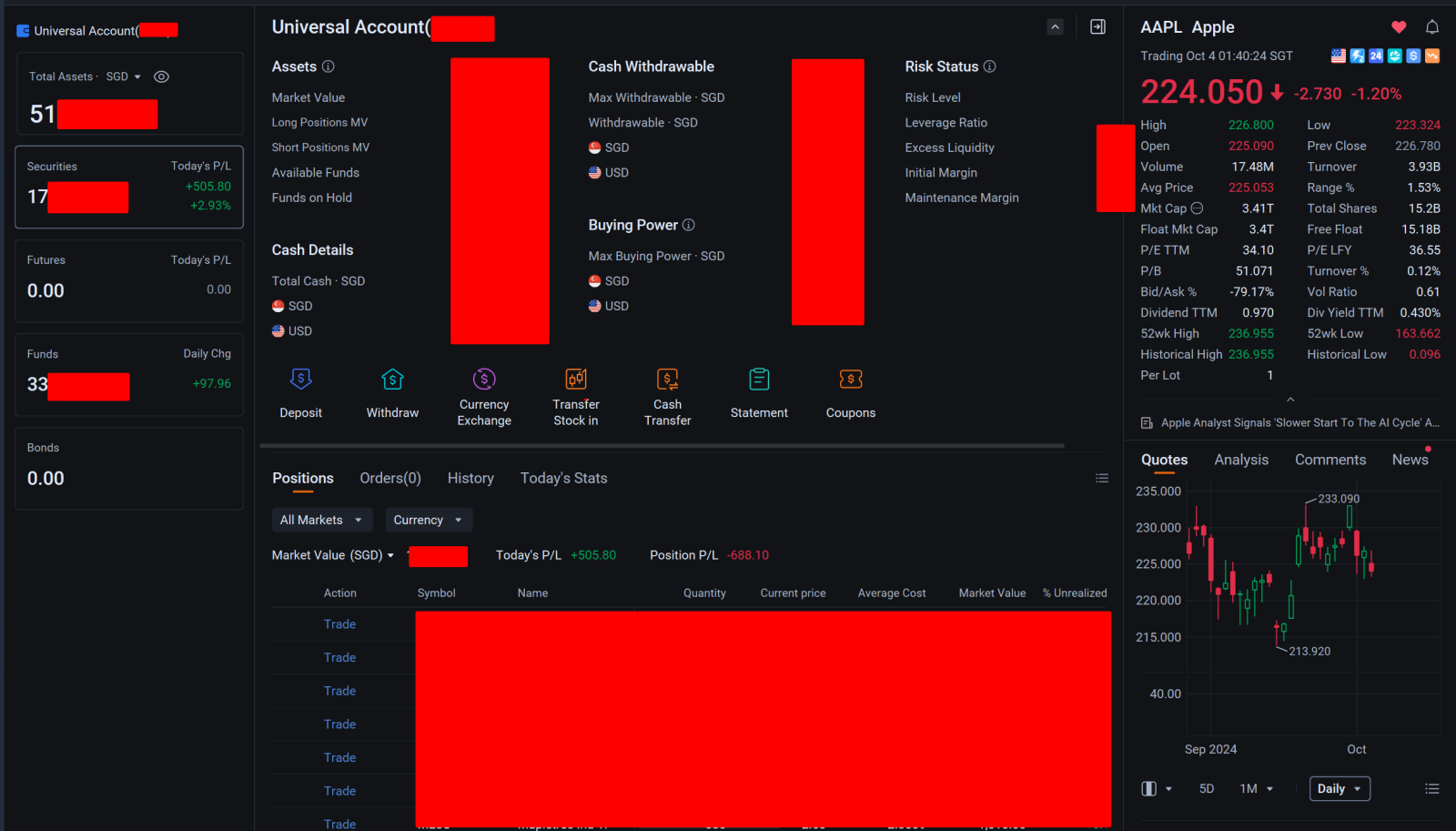Click the horizontal scrollbar under account overview
Viewport: 1456px width, 831px height.
click(662, 446)
